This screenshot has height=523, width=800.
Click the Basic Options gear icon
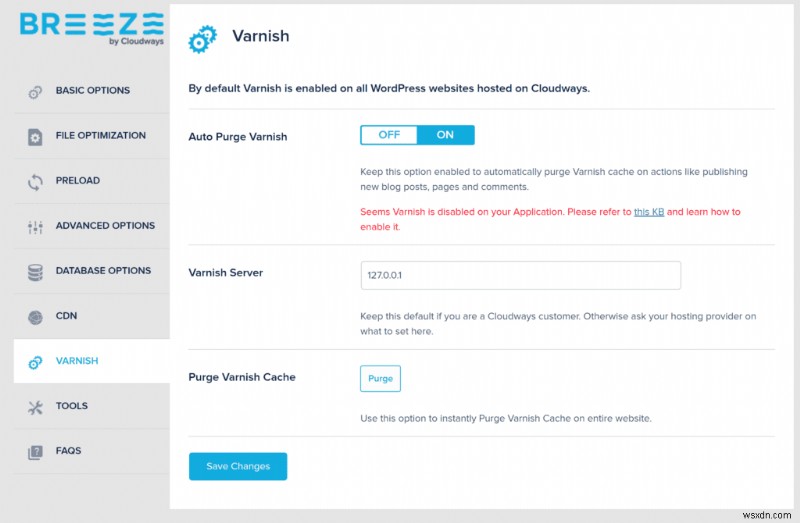[35, 92]
